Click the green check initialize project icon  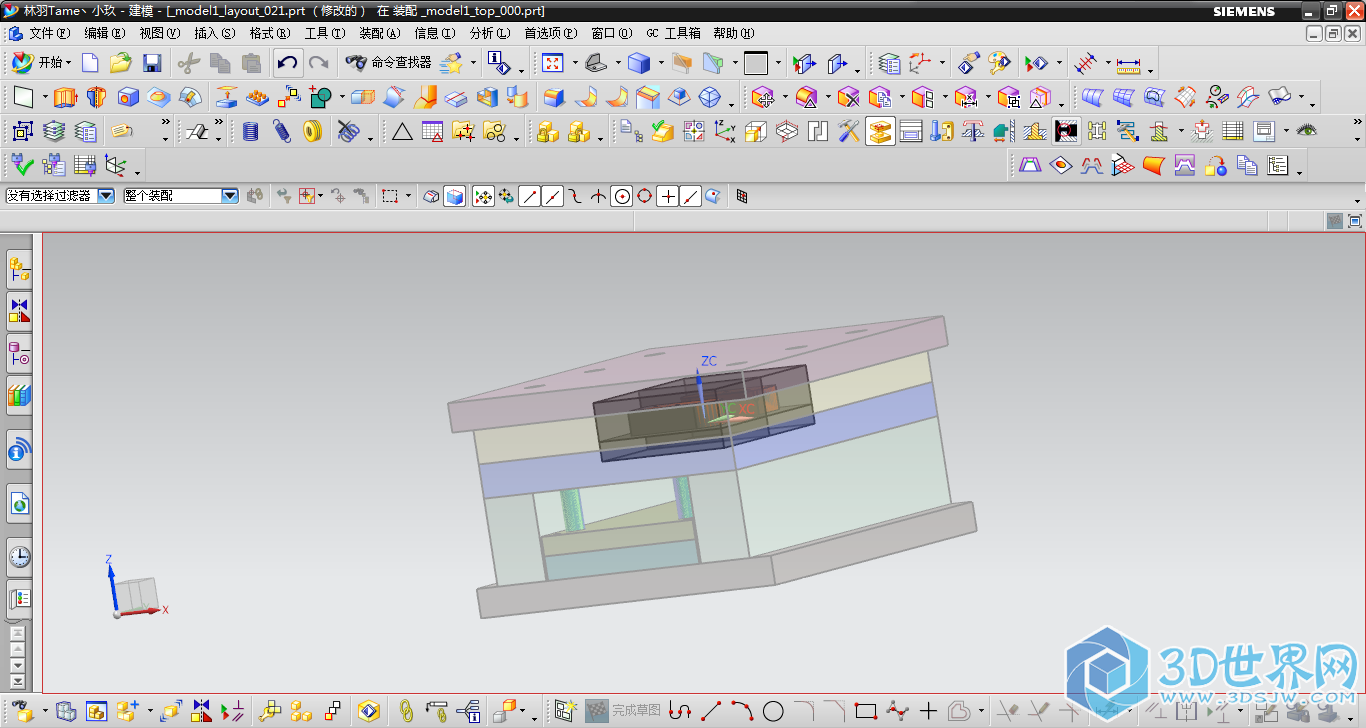(x=22, y=165)
